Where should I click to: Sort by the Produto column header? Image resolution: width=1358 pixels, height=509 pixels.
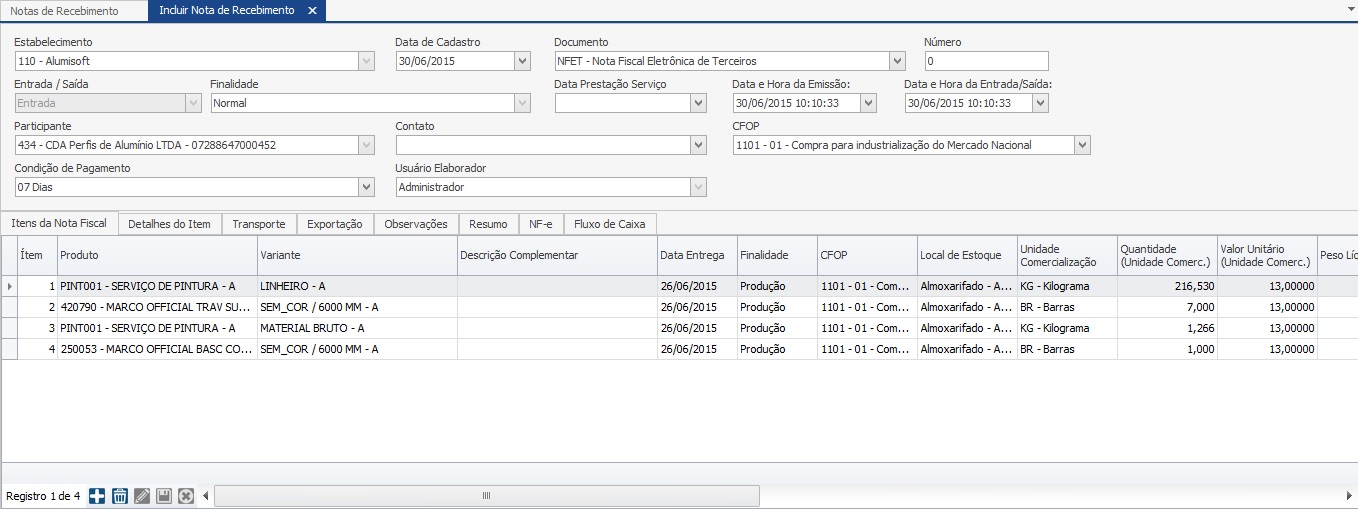tap(157, 255)
